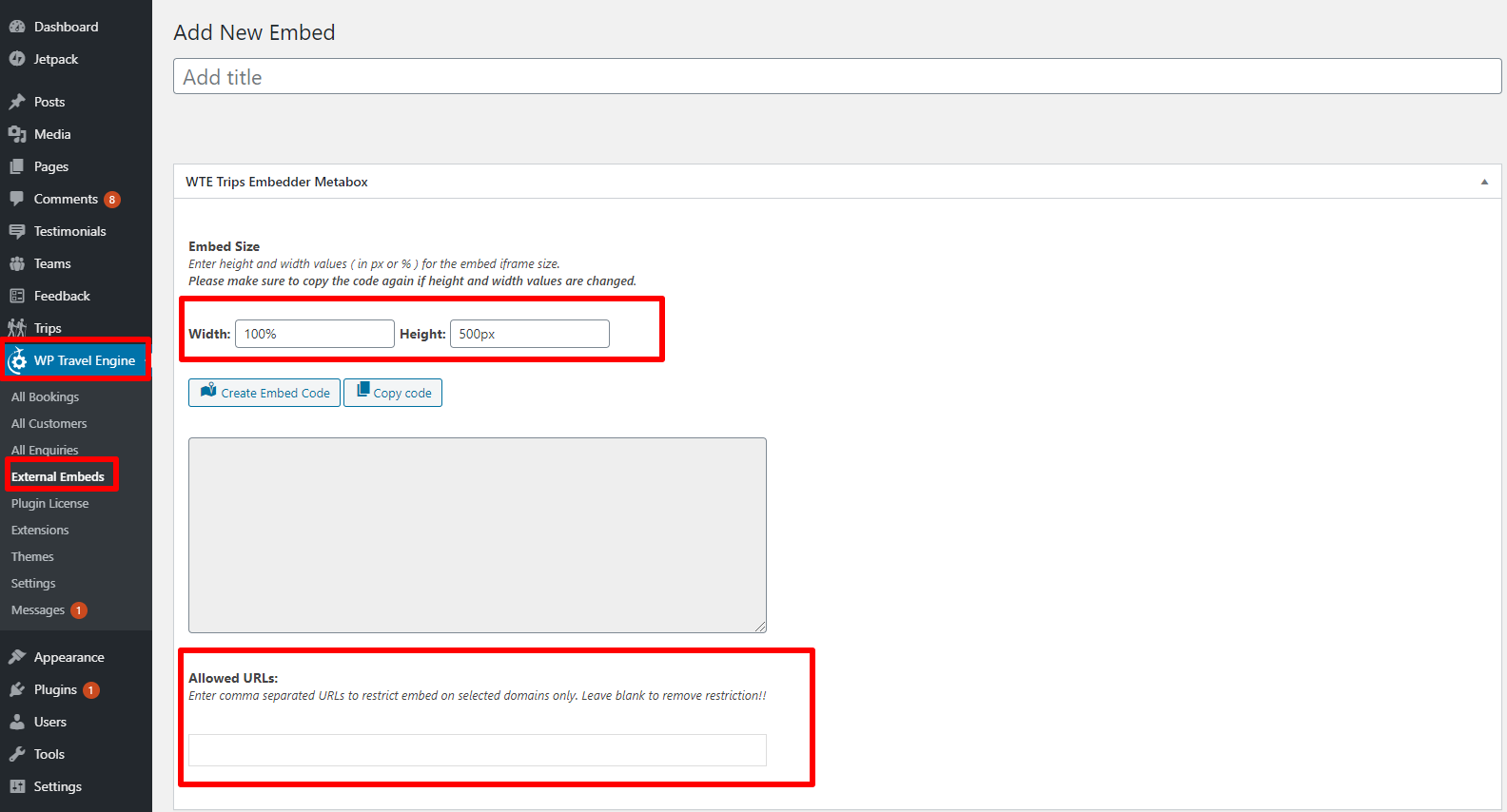Screen dimensions: 1507x812
Task: Click the Dashboard gauge icon
Action: [17, 27]
